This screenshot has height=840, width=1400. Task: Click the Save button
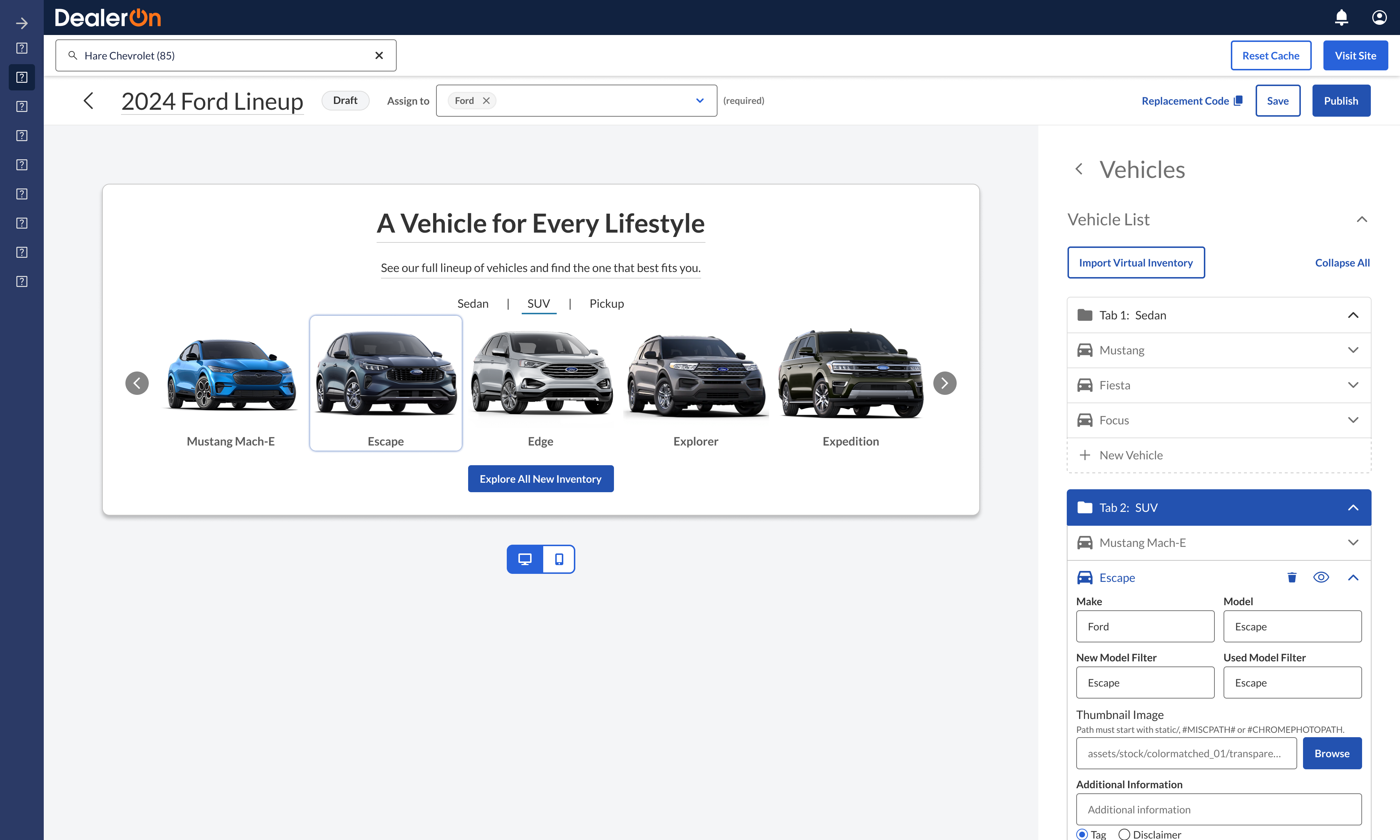1278,101
